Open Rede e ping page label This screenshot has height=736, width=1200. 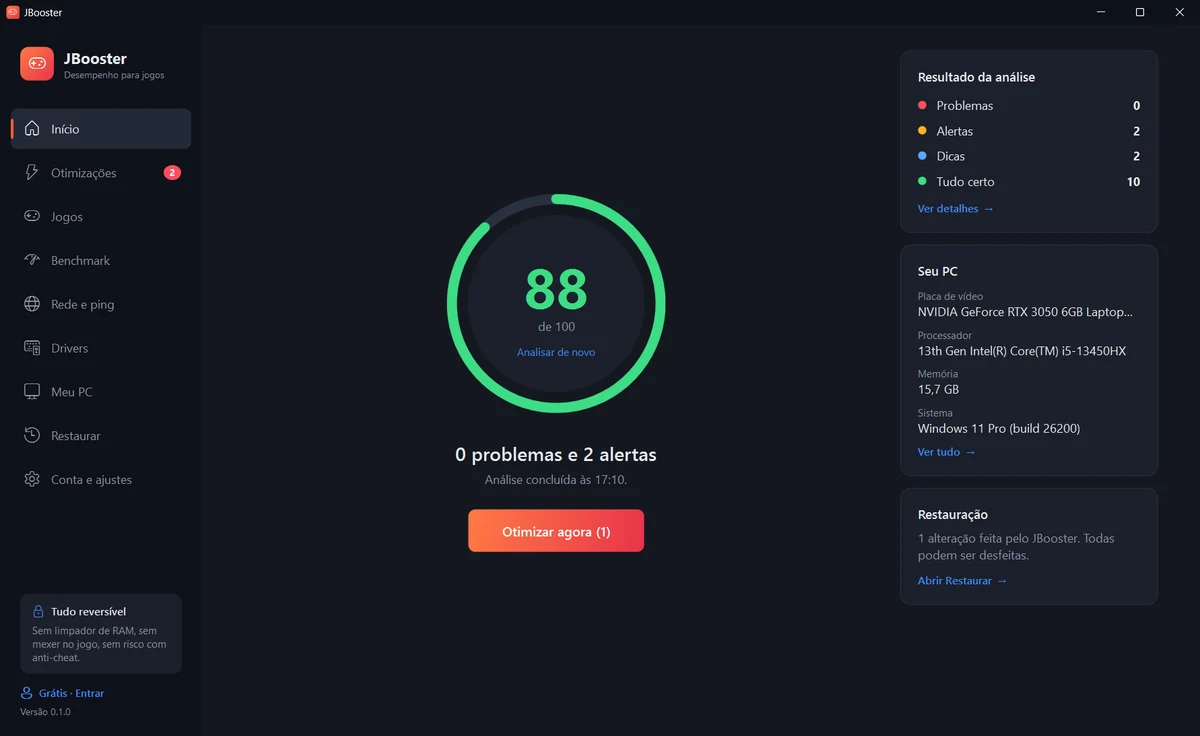[x=83, y=304]
